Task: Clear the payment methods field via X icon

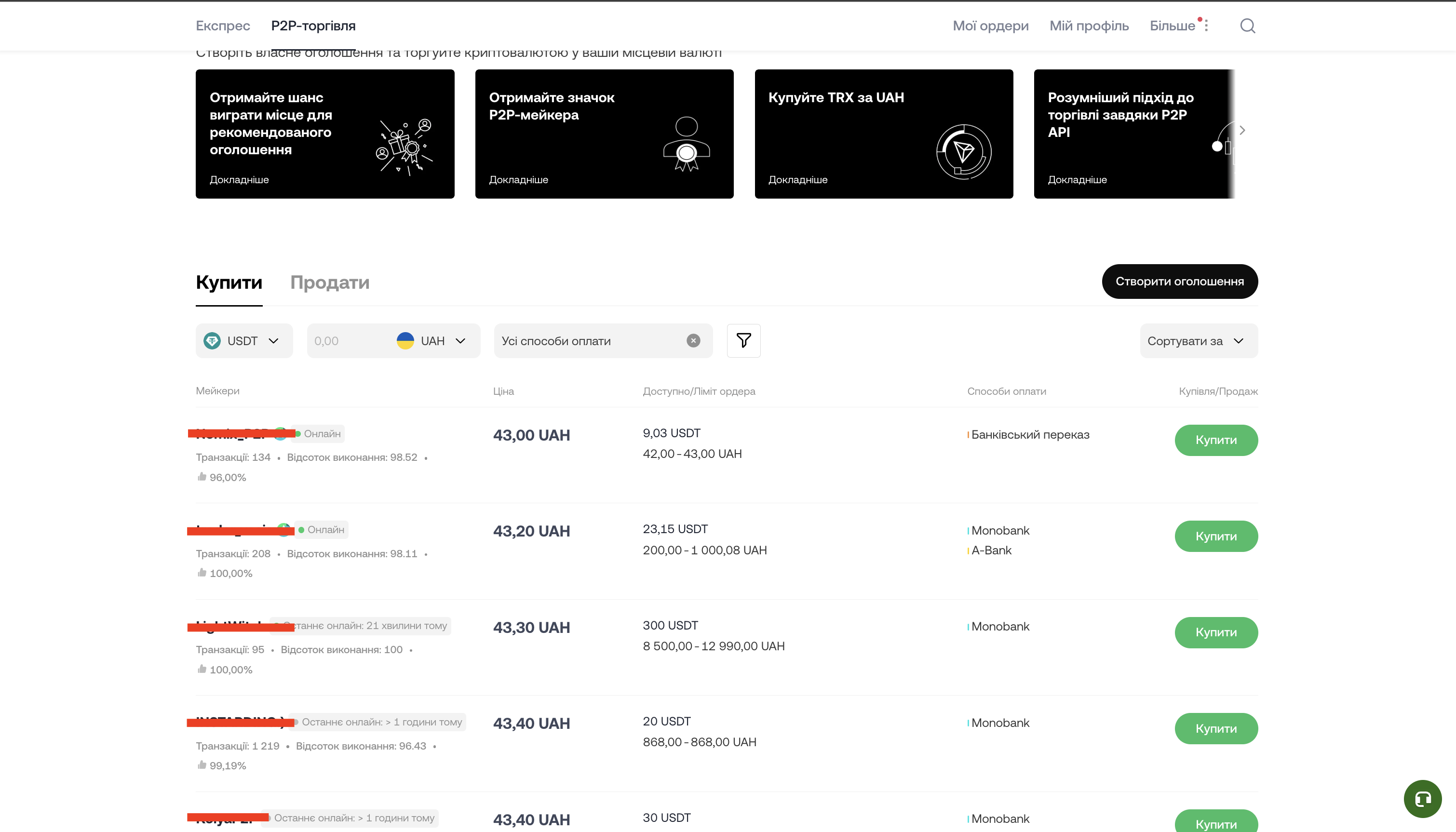Action: pos(693,341)
